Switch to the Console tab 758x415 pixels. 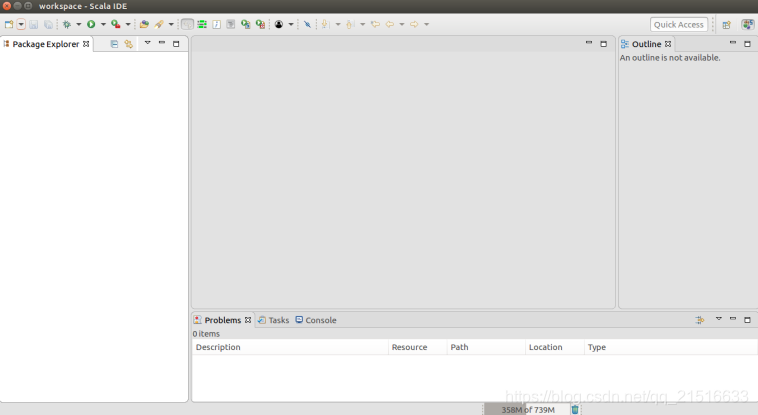[x=316, y=320]
